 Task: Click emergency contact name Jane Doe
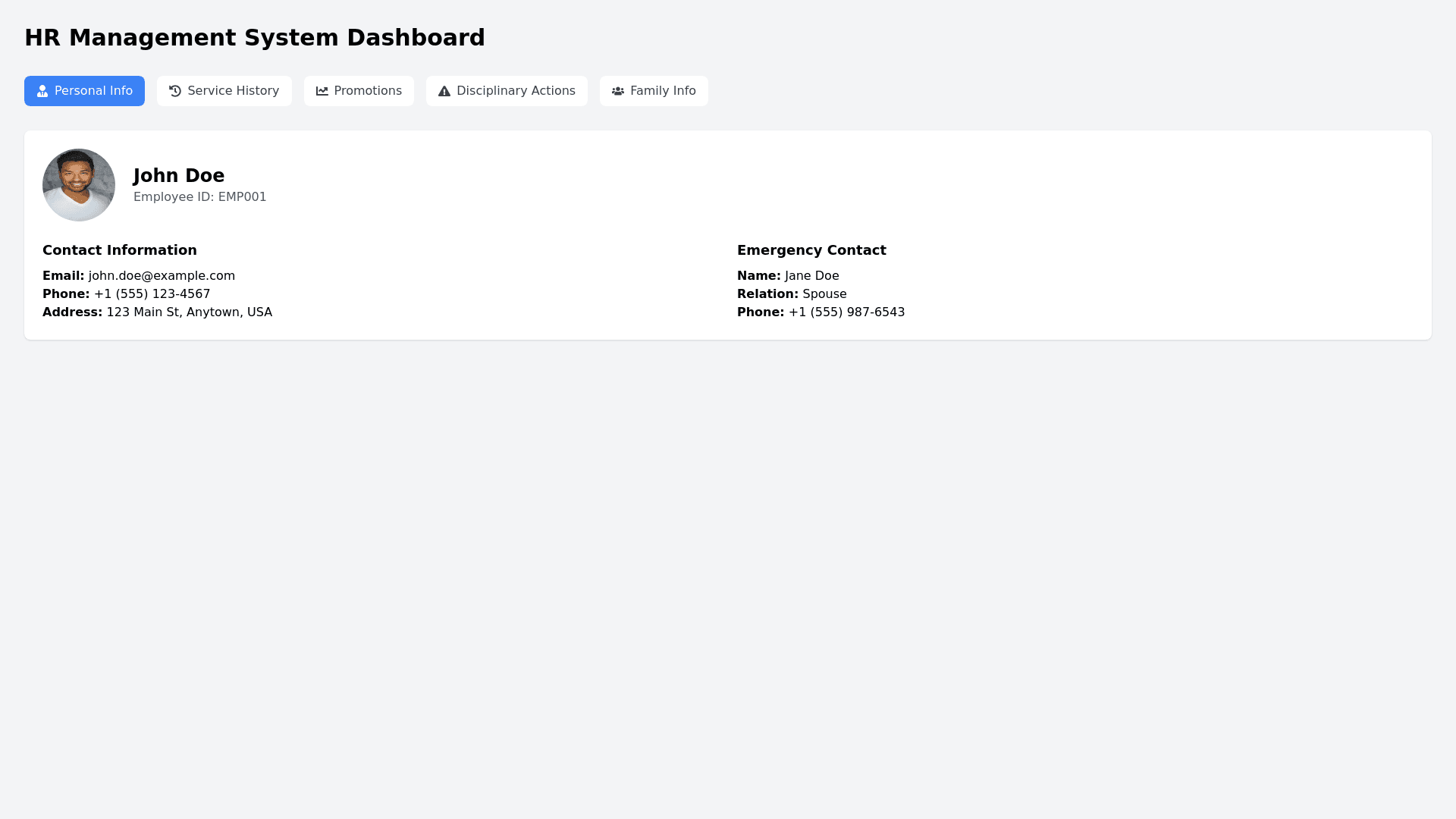click(811, 276)
